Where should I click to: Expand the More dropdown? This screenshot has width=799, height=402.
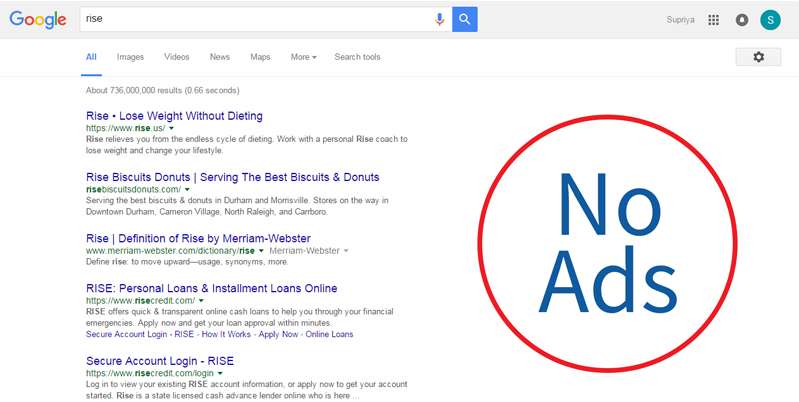click(x=304, y=57)
